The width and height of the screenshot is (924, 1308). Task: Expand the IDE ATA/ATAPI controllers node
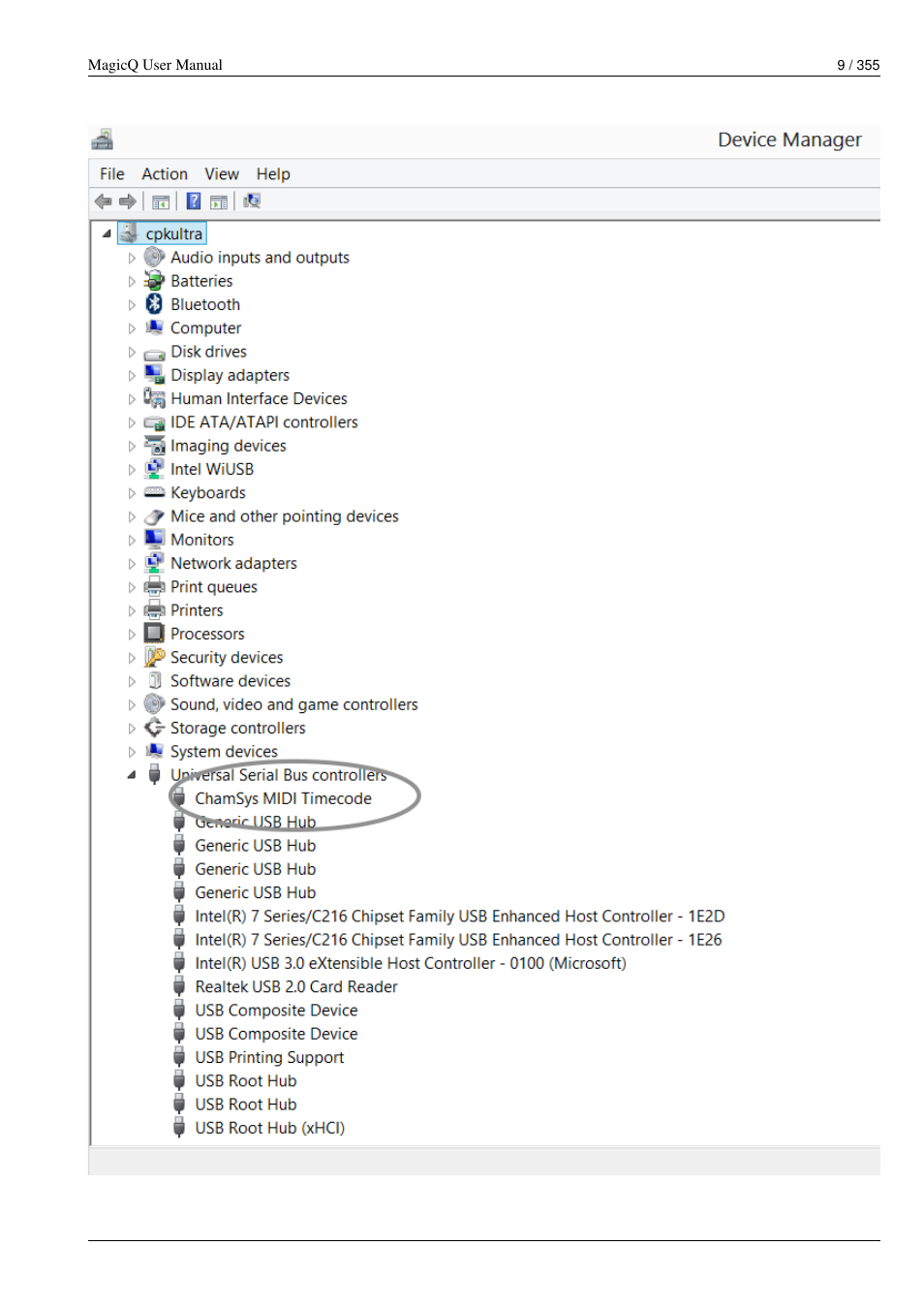pos(132,422)
